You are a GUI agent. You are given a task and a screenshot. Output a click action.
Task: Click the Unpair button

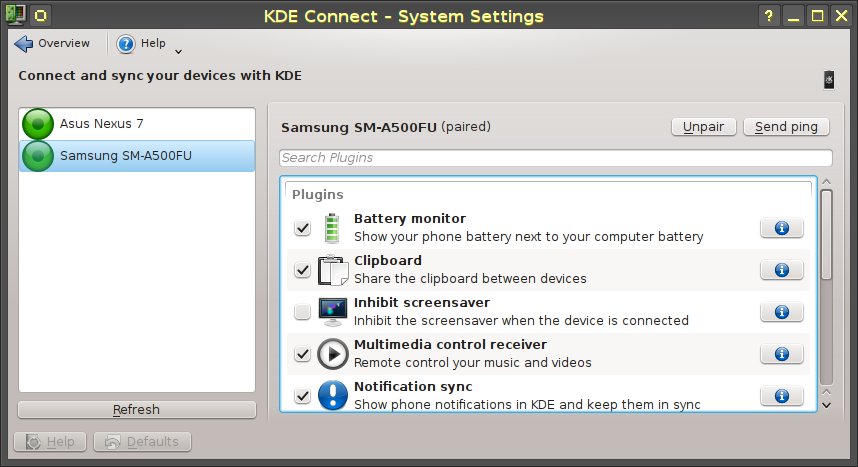click(703, 127)
